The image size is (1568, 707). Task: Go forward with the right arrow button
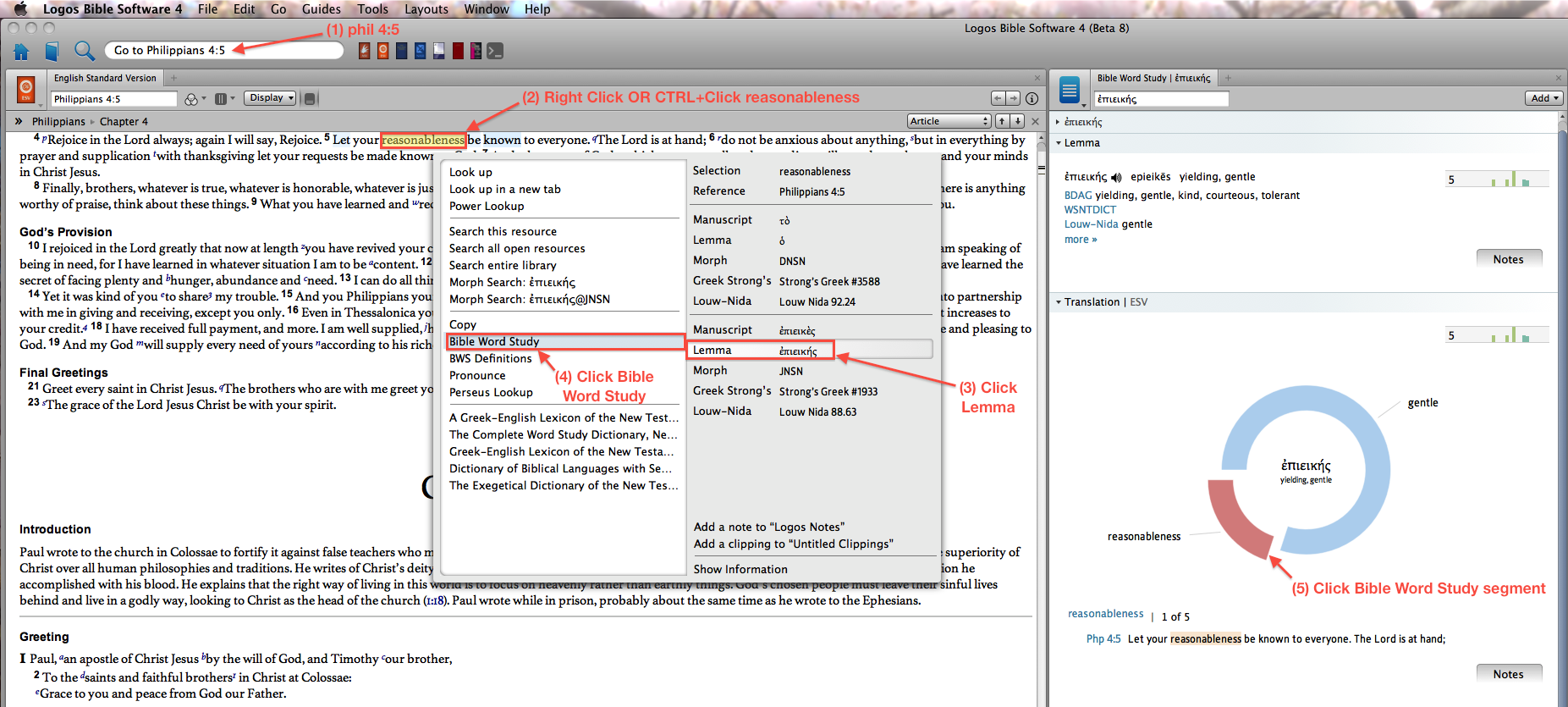point(1013,99)
